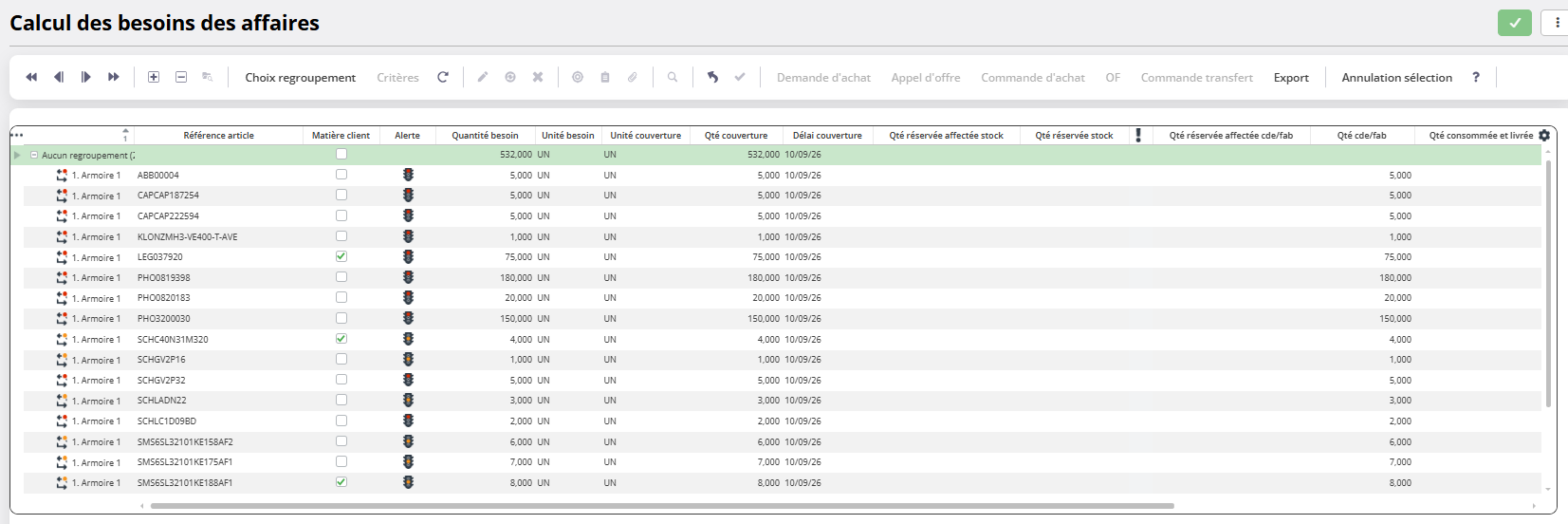
Task: Uncheck Matière client for SCHC40N31M320
Action: [x=341, y=339]
